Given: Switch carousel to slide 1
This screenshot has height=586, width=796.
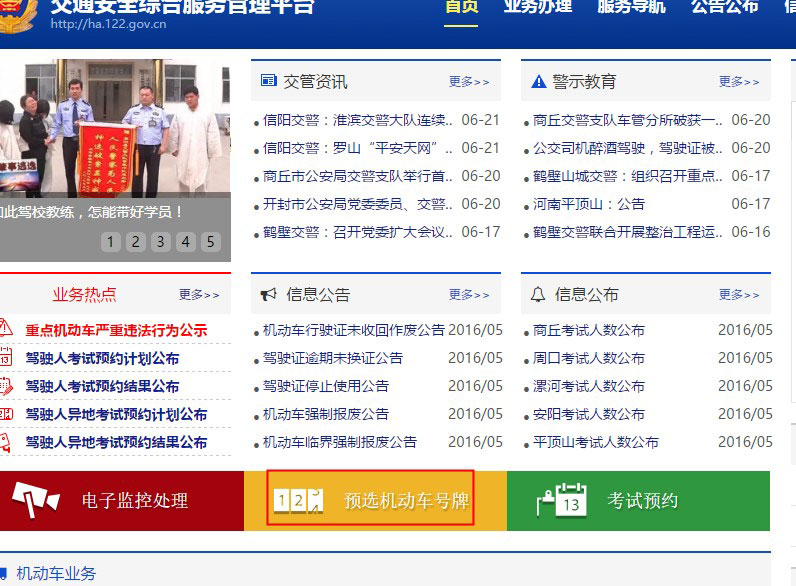Looking at the screenshot, I should click(111, 242).
